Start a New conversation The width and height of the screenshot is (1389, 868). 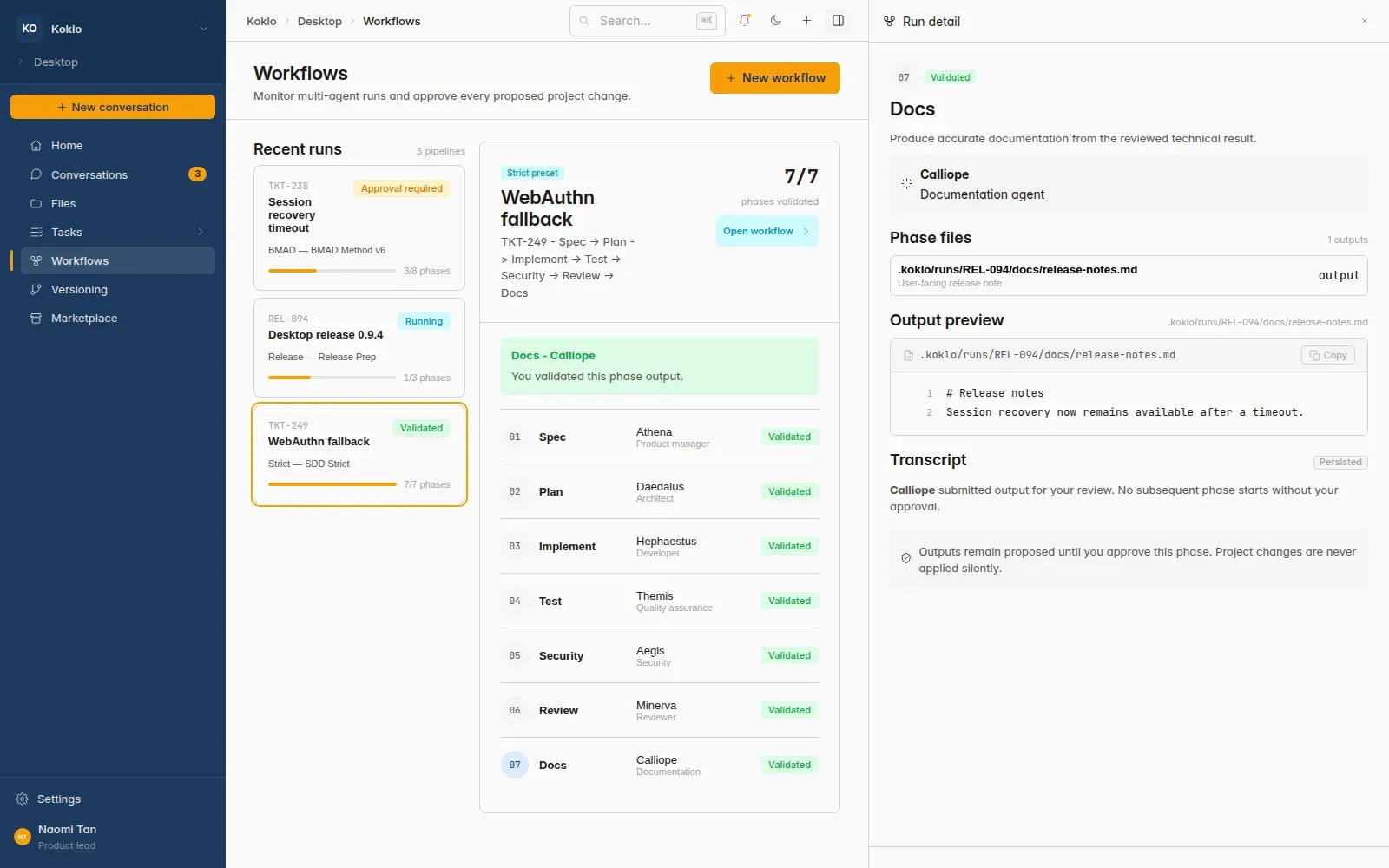(x=113, y=107)
